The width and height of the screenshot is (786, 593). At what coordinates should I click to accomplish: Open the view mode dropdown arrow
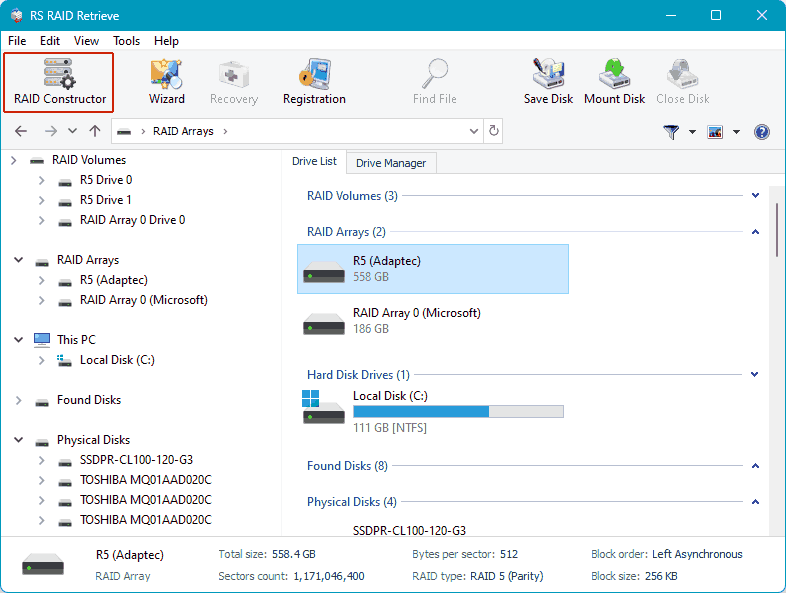737,132
